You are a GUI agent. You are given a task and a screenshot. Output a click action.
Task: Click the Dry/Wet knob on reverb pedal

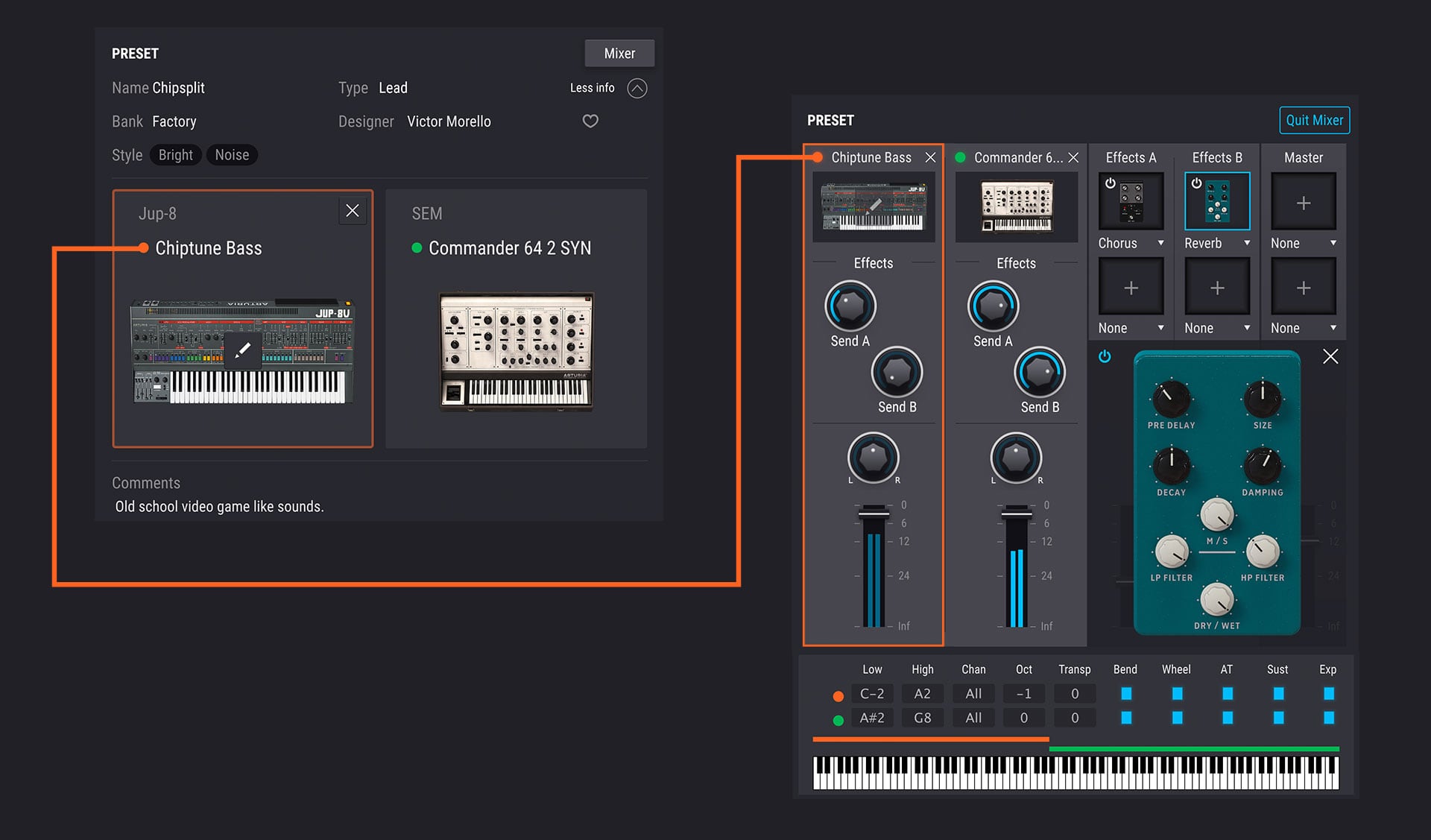[x=1216, y=599]
